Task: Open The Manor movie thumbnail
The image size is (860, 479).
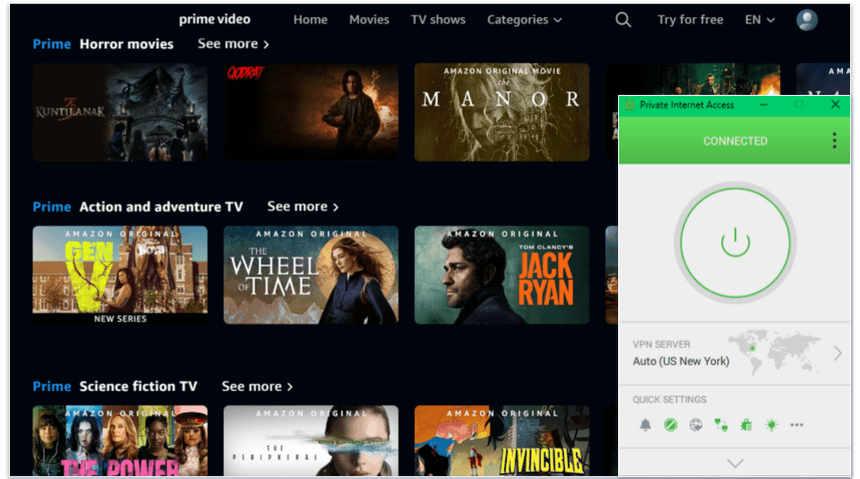Action: [x=502, y=112]
